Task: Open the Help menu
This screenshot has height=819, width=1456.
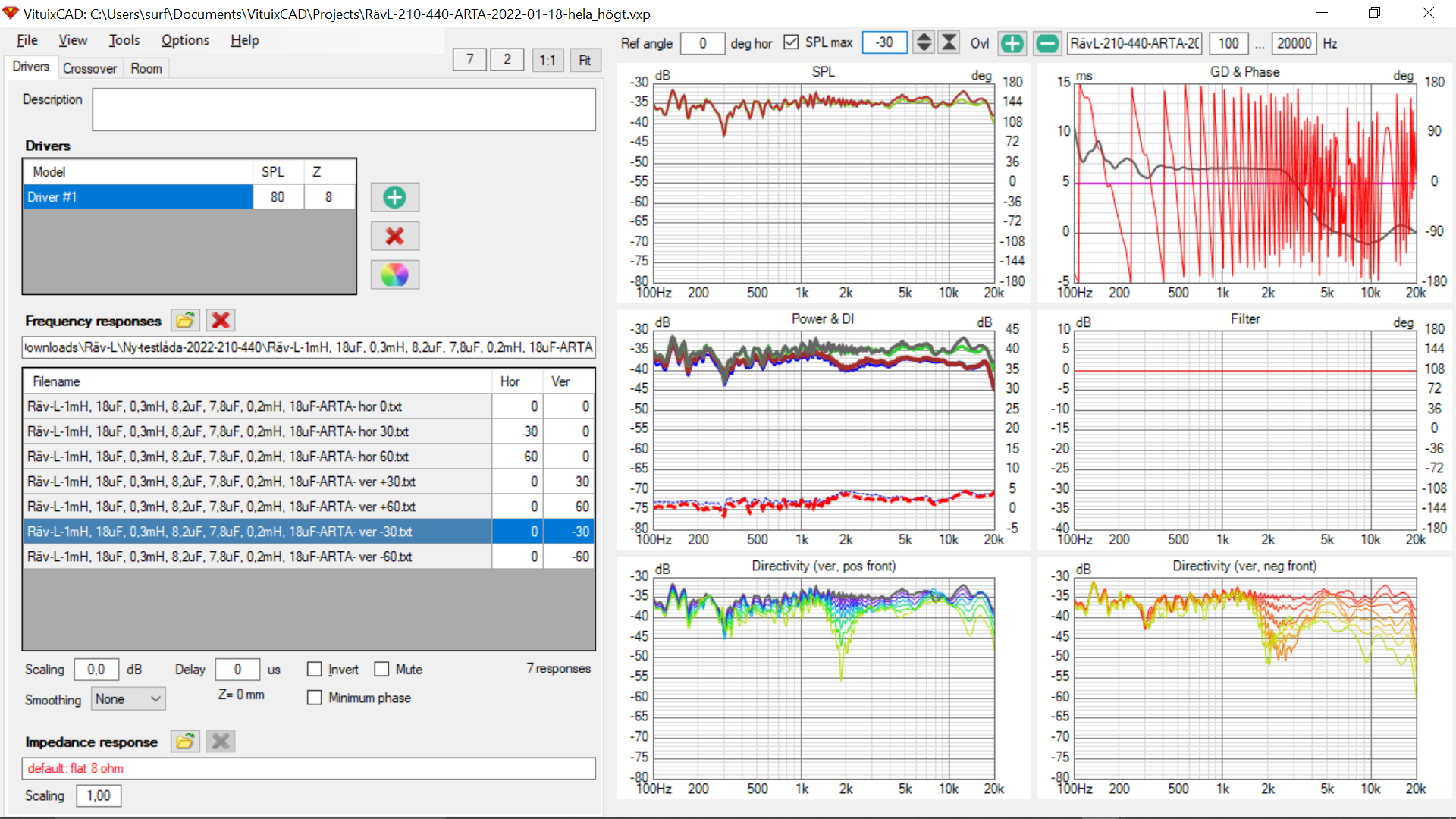Action: [x=244, y=40]
